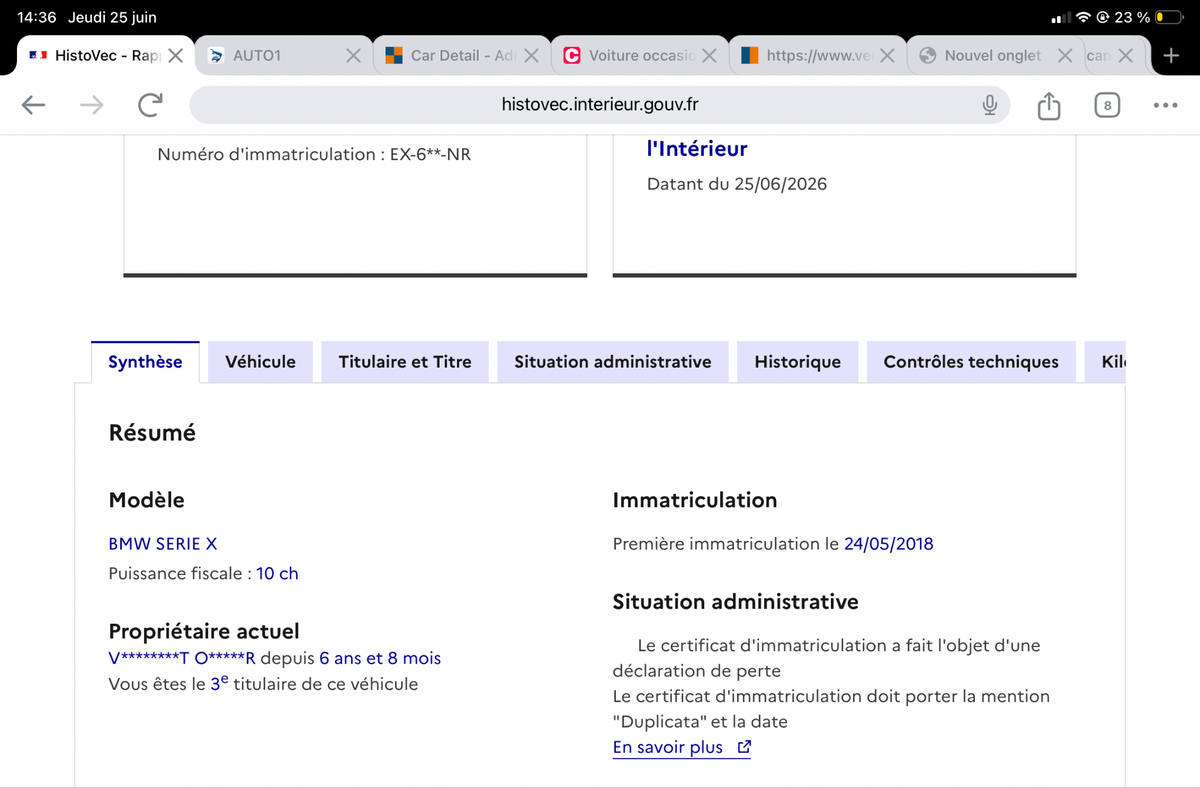Click the owner name V********T O*****R
Viewport: 1200px width, 788px height.
tap(182, 658)
